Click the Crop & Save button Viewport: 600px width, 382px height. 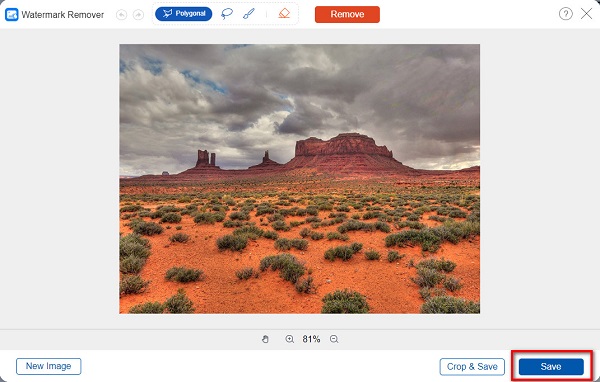coord(472,367)
